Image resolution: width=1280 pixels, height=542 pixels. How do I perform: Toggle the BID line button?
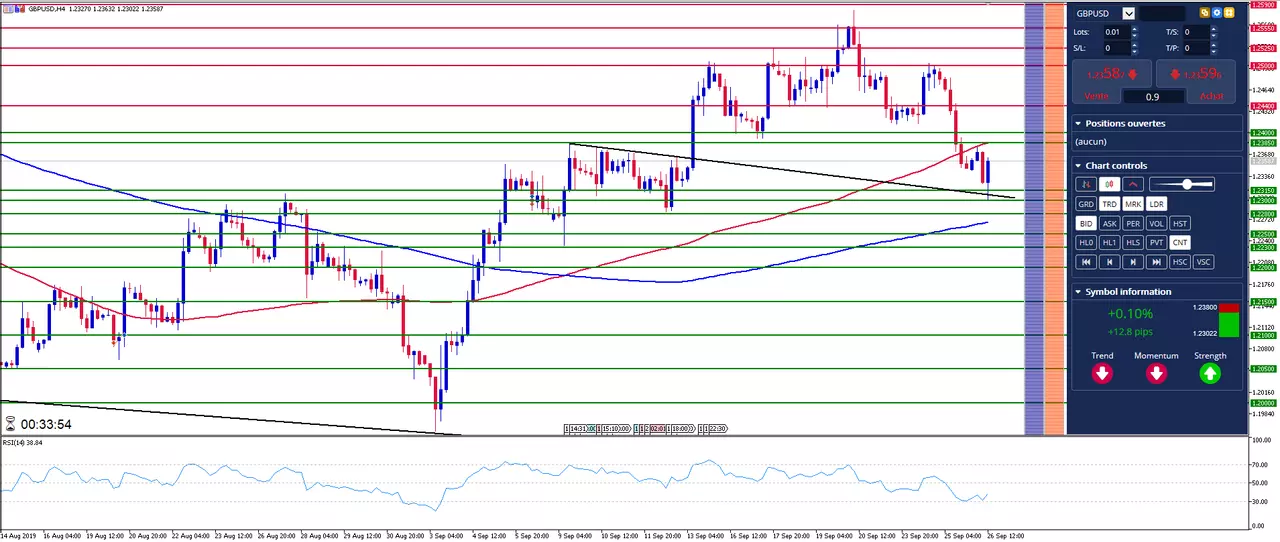pos(1086,223)
